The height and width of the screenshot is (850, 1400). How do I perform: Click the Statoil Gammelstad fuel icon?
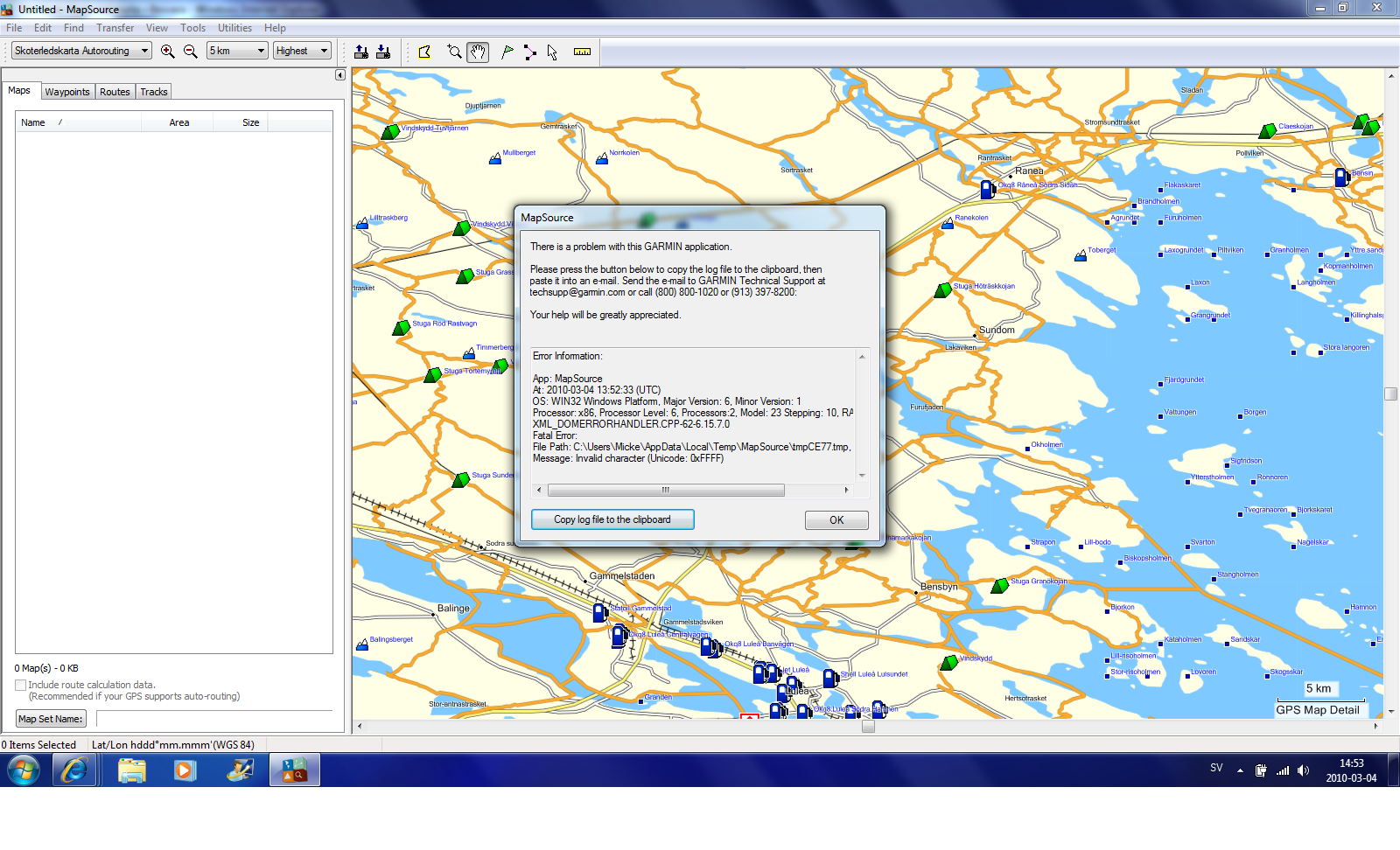pyautogui.click(x=599, y=612)
